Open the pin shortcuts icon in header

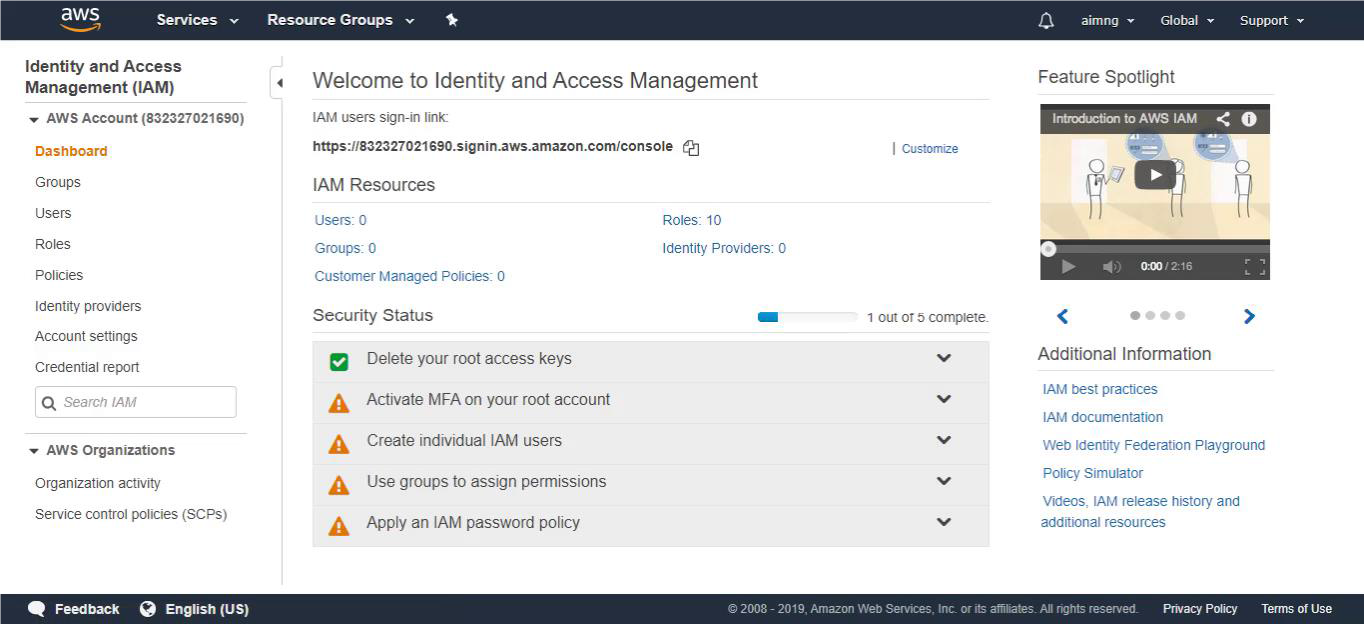coord(452,20)
